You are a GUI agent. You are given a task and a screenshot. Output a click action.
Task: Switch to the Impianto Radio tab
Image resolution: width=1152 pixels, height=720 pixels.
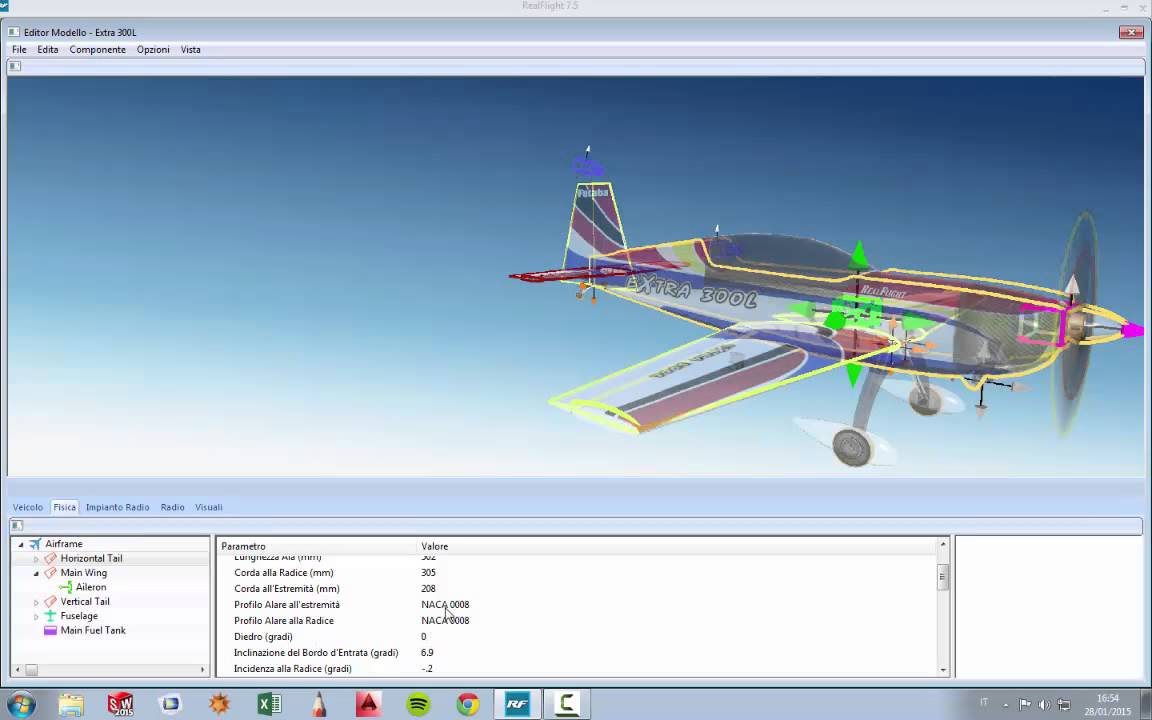coord(118,507)
